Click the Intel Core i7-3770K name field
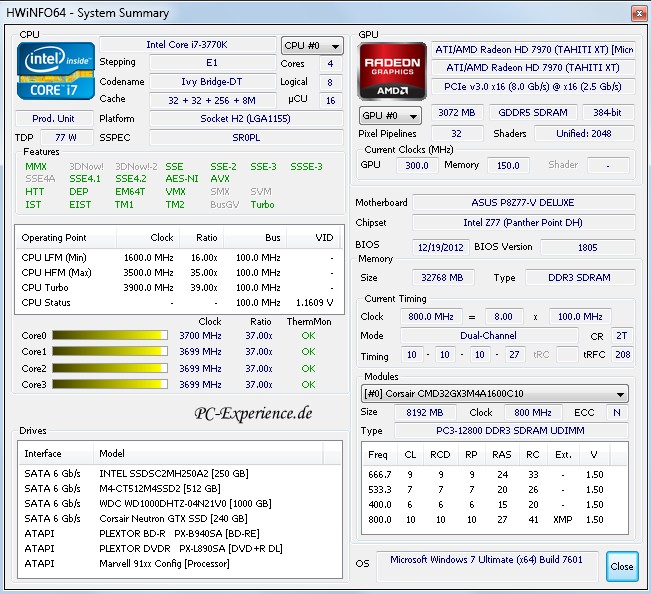 [188, 45]
